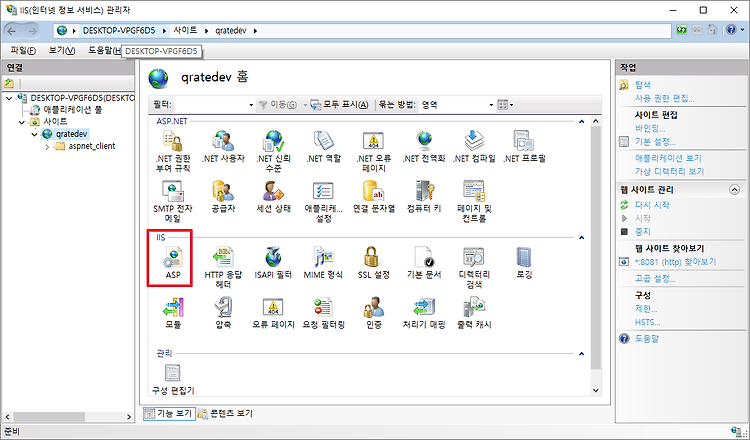Expand aspnet_client folder node

[47, 147]
